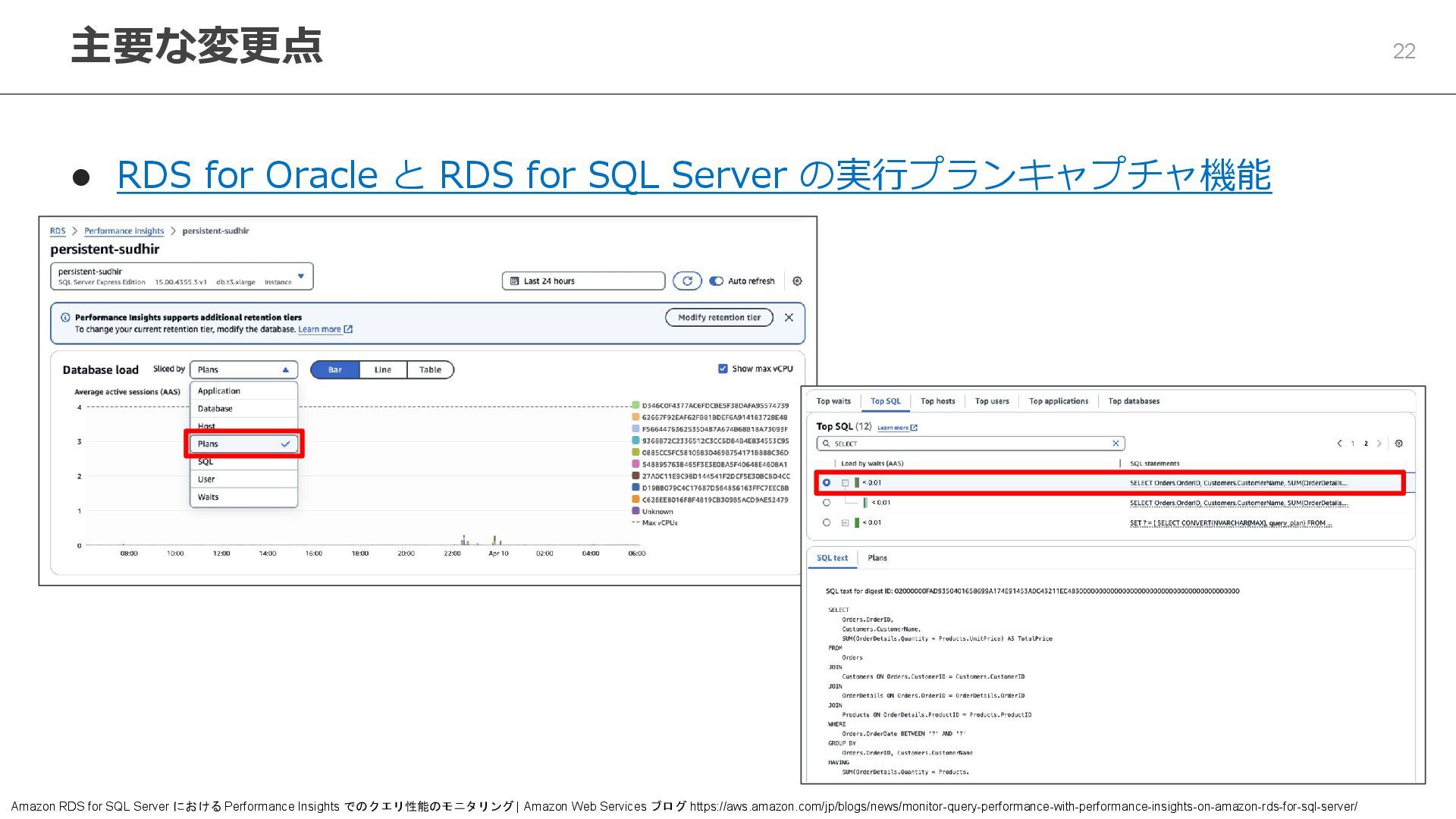The image size is (1456, 819).
Task: Go to previous Top SQL page
Action: [x=1339, y=444]
